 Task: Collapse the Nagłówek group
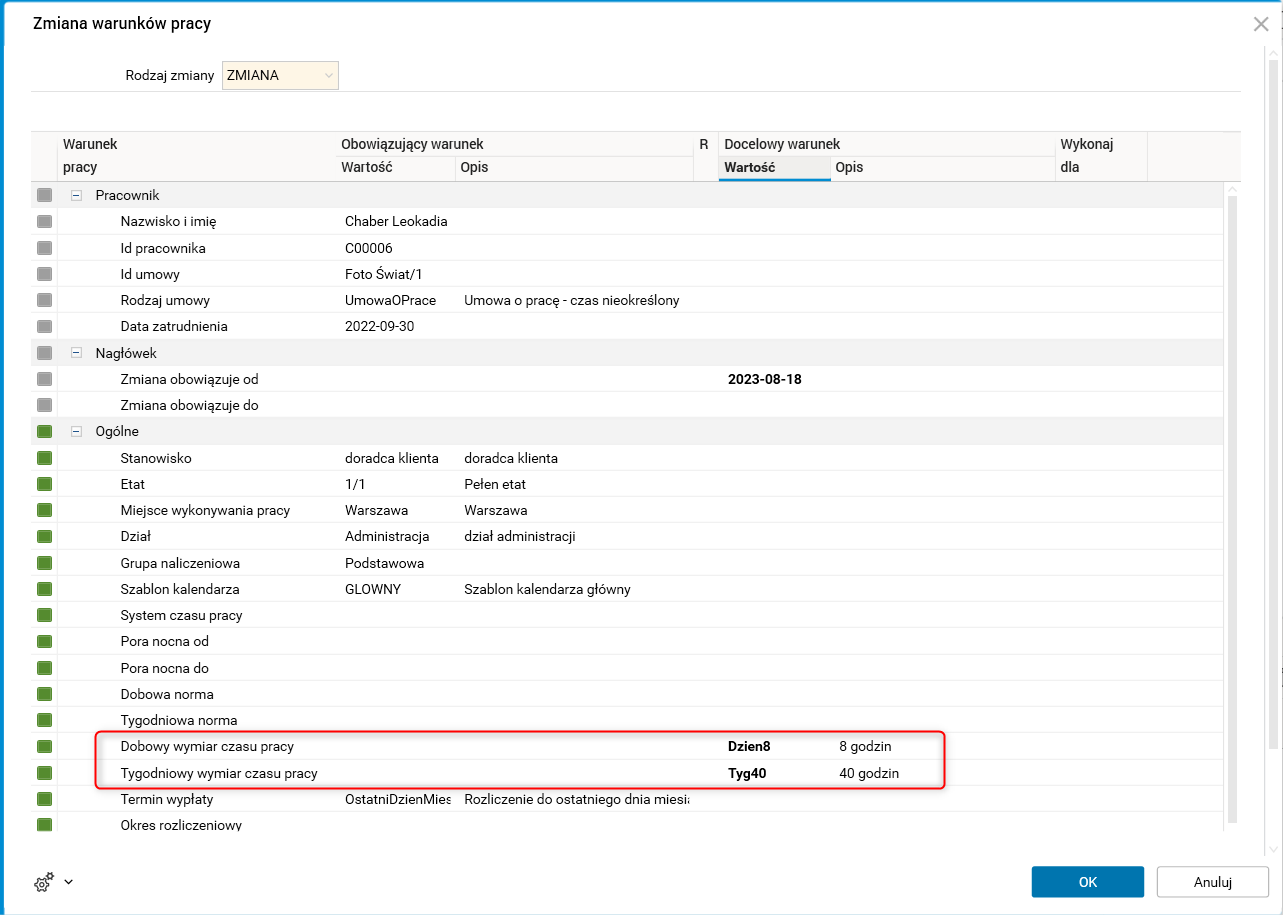pos(76,353)
